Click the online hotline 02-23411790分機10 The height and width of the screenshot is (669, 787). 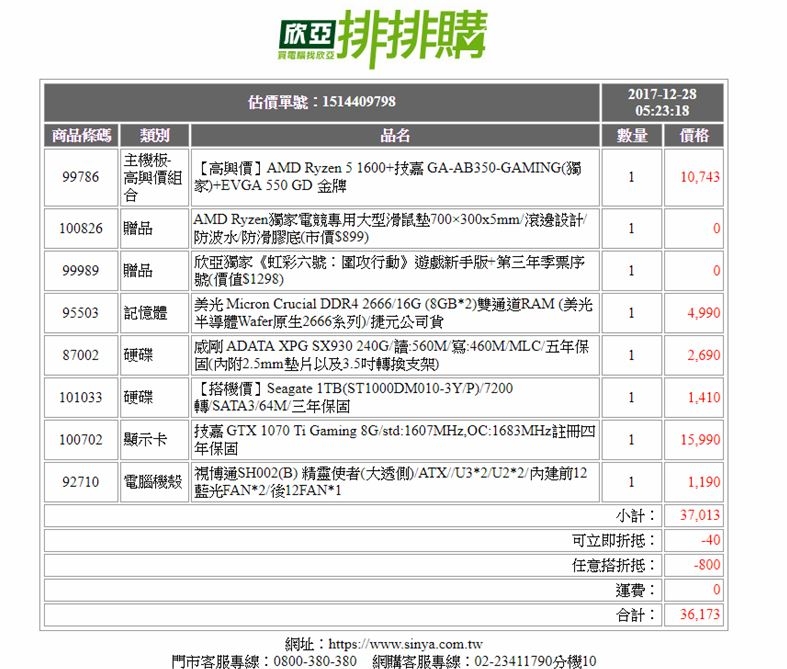536,661
